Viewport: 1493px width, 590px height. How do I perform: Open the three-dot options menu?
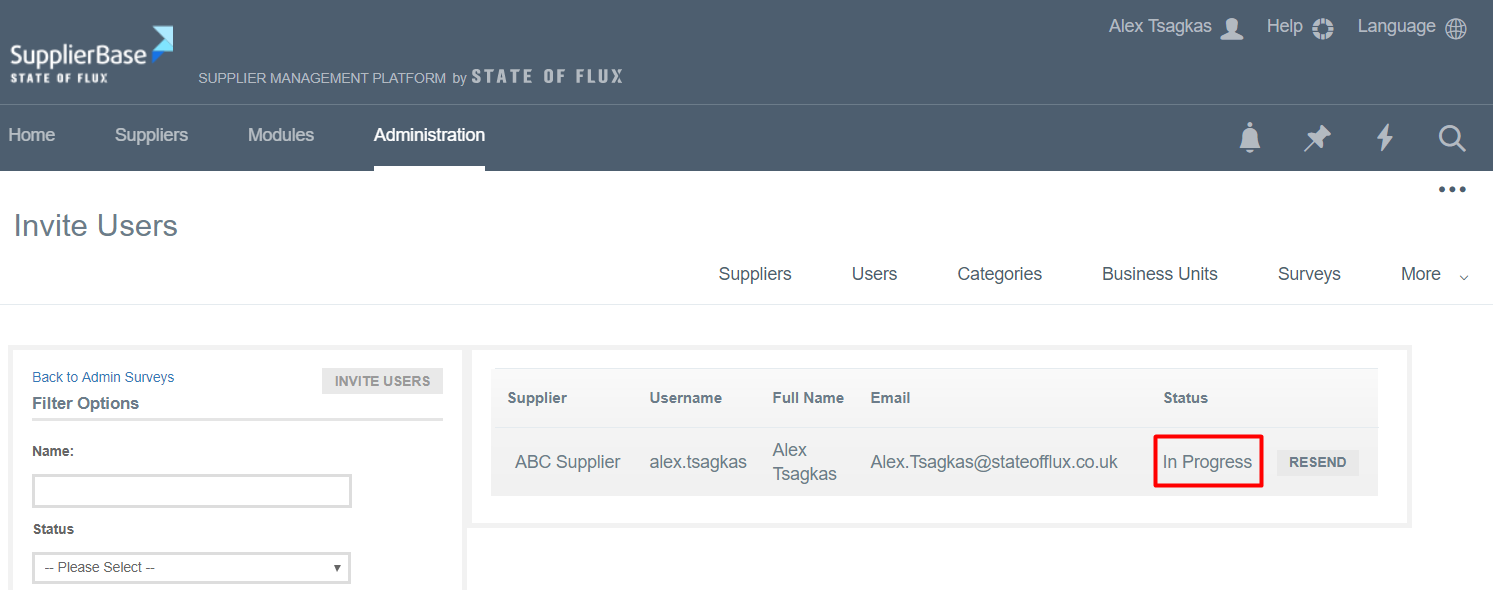point(1452,190)
